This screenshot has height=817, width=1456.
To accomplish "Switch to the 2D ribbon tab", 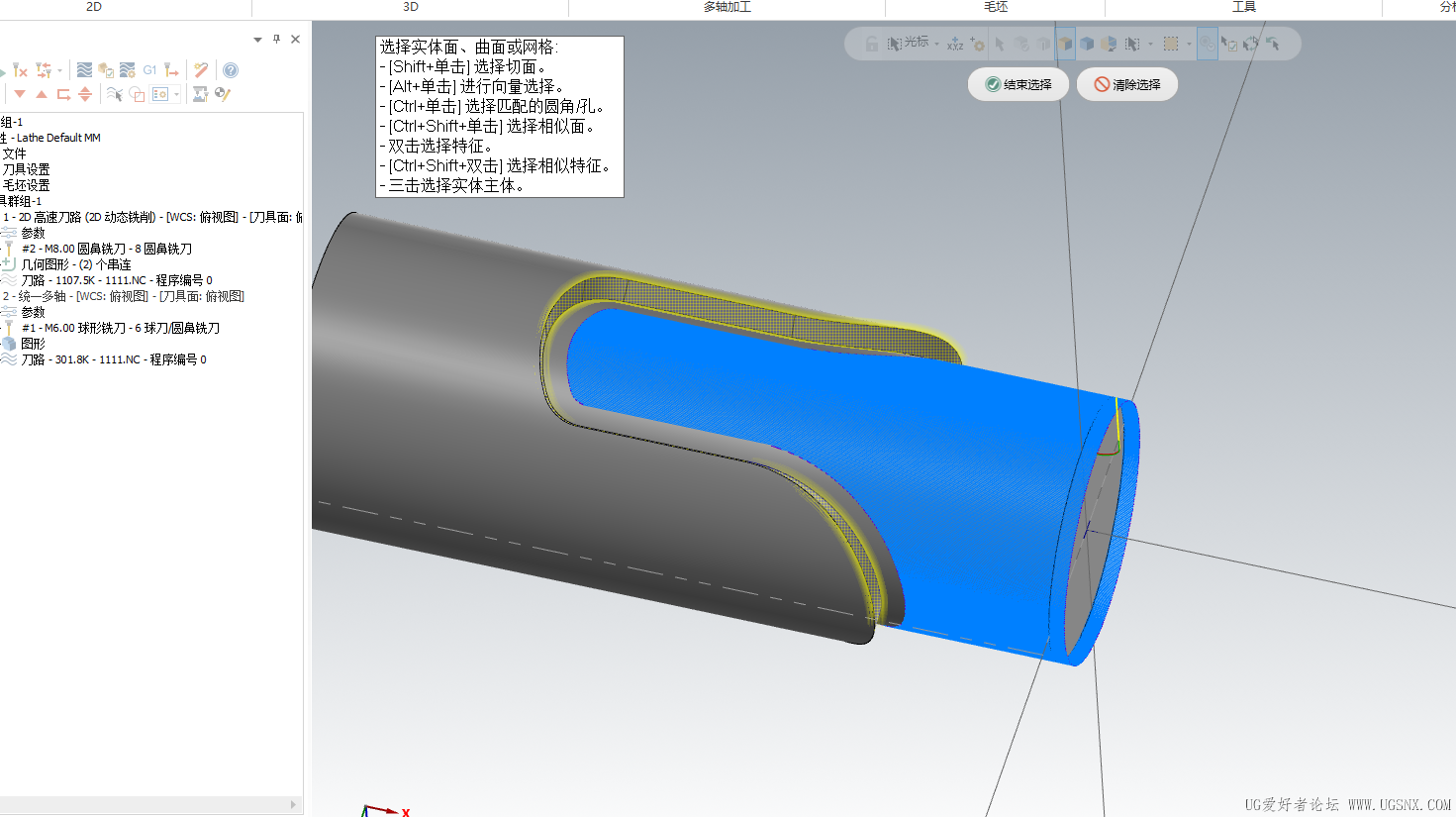I will 94,7.
